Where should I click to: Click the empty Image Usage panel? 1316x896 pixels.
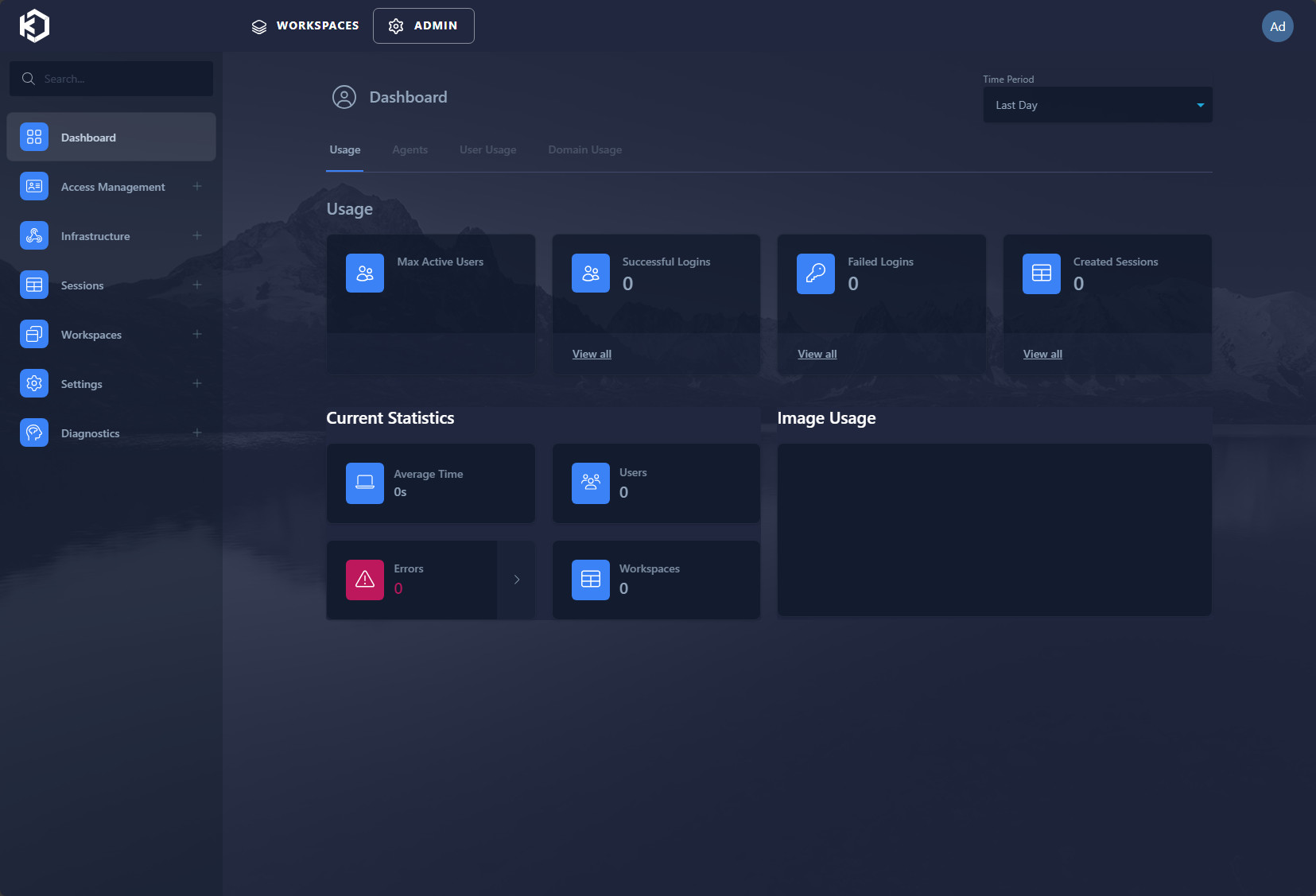(x=995, y=529)
